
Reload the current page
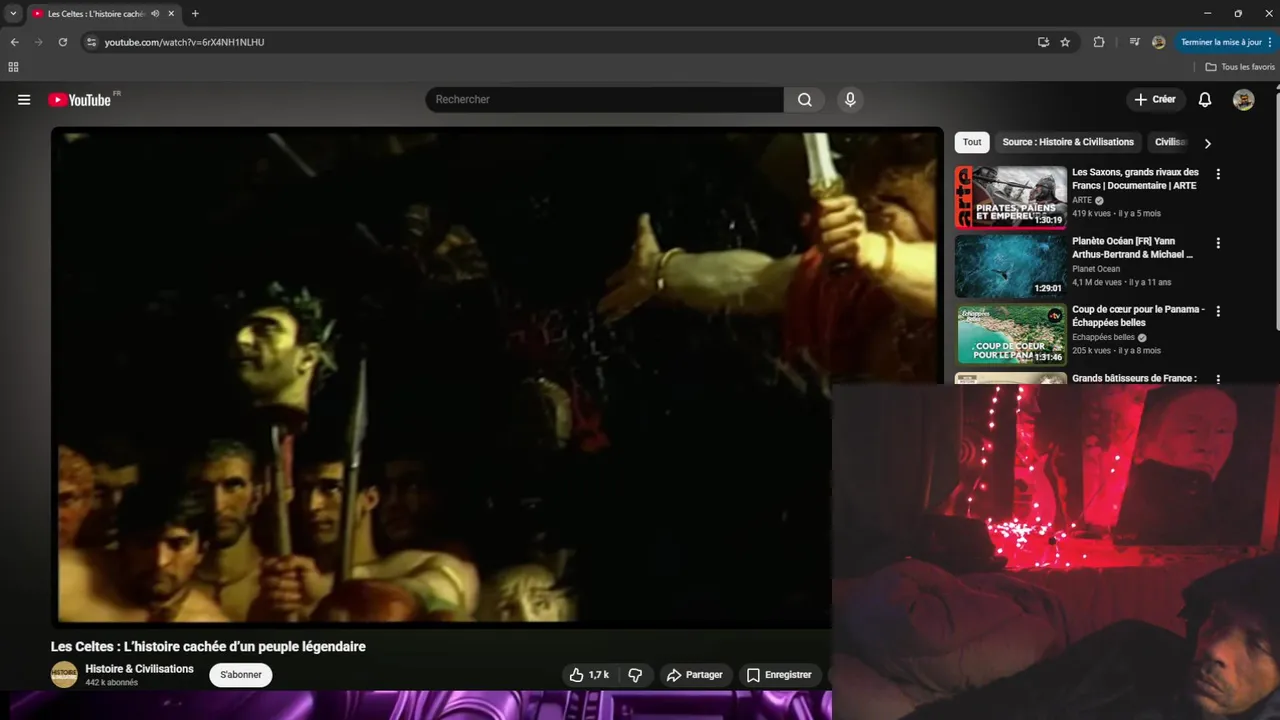62,42
